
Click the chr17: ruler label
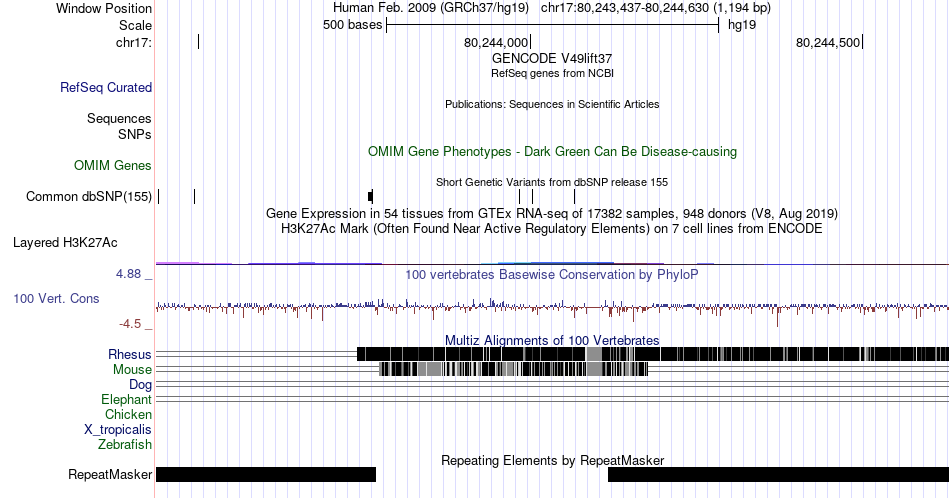coord(134,42)
